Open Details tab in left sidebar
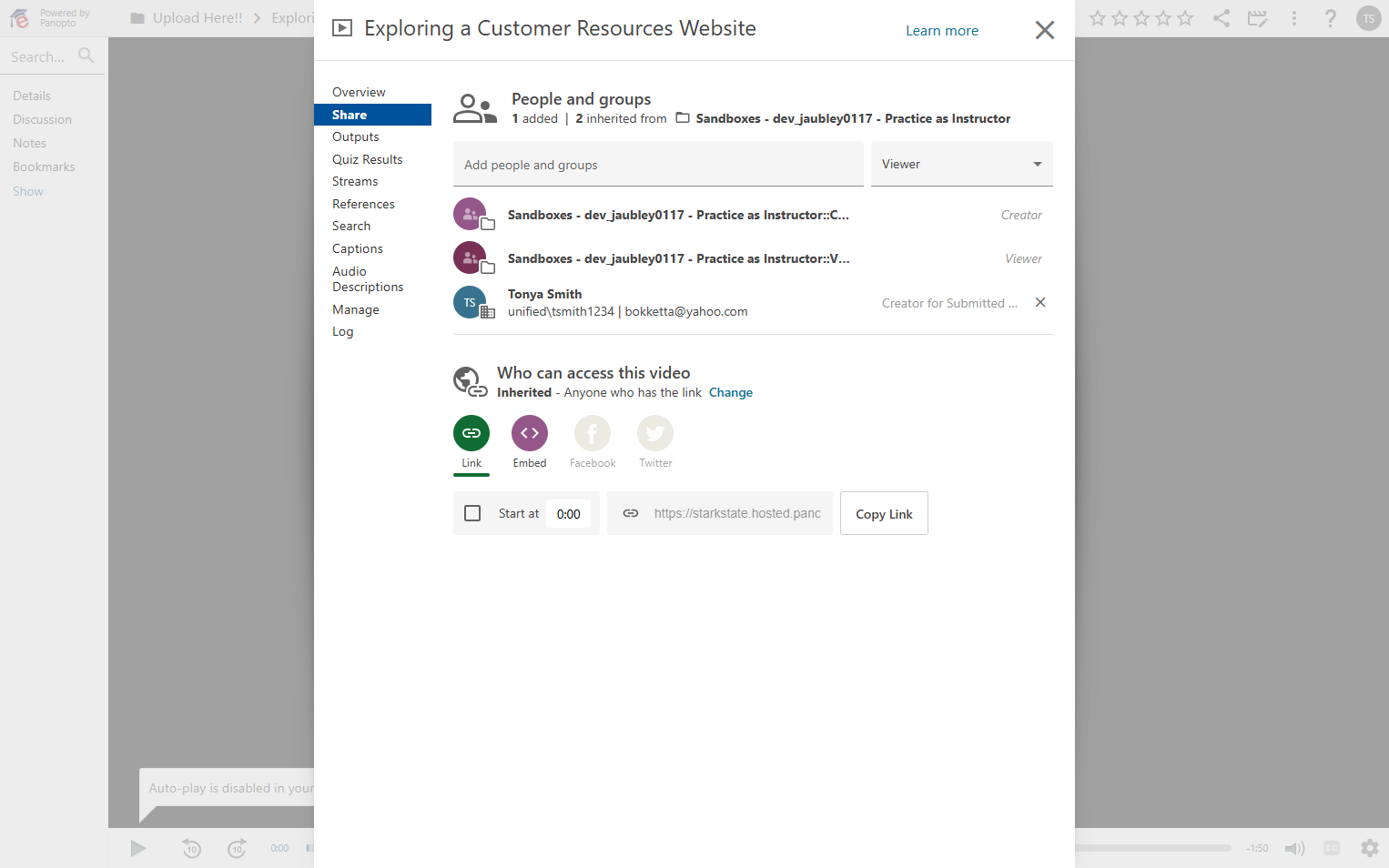Viewport: 1389px width, 868px height. click(x=32, y=96)
